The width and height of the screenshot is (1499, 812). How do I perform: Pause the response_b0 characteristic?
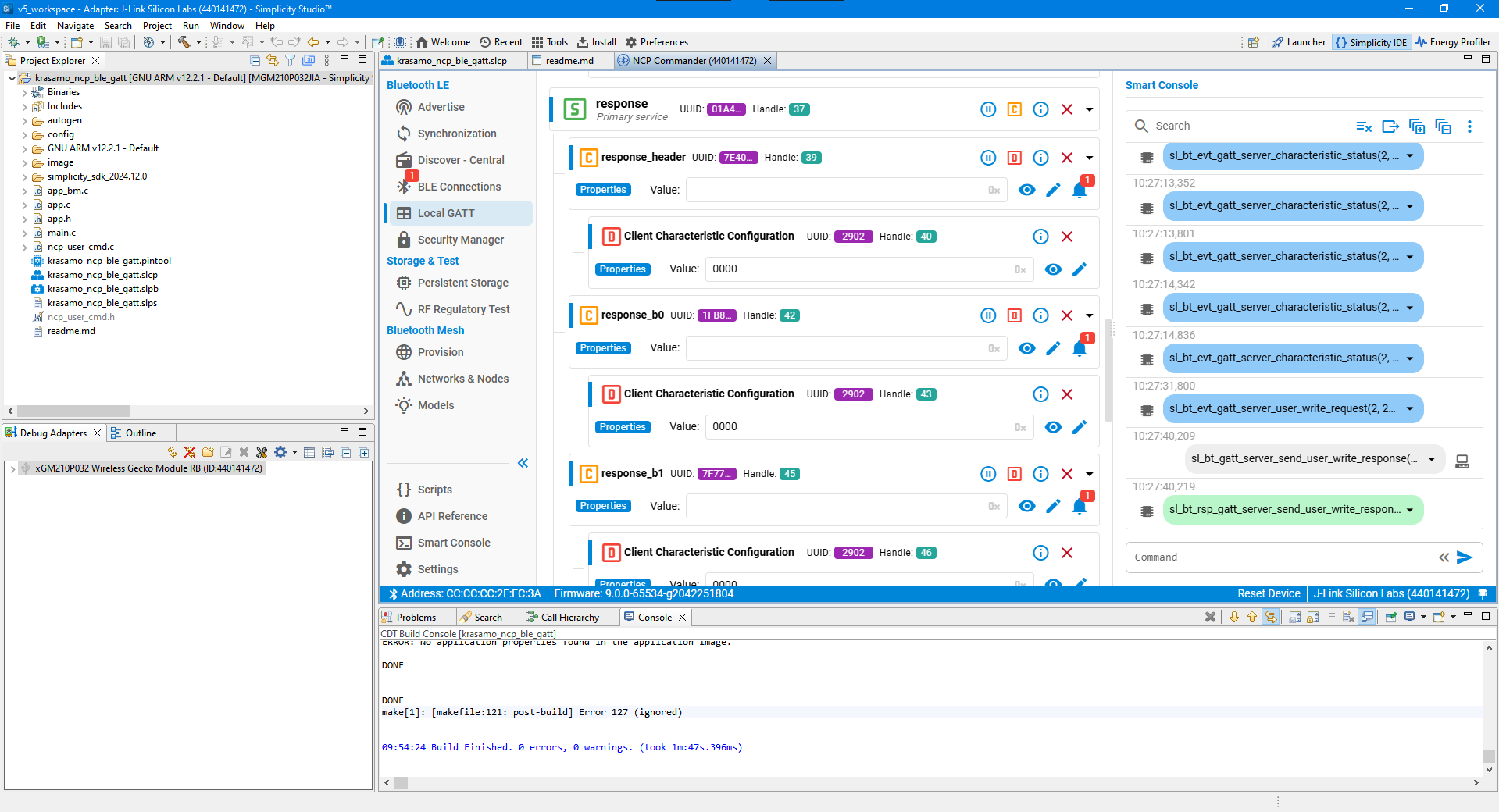[988, 315]
